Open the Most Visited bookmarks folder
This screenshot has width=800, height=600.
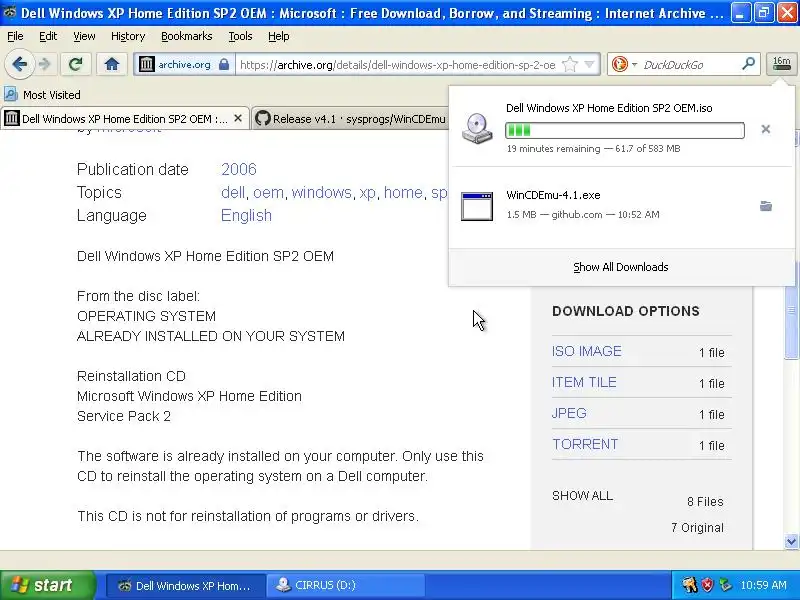42,95
